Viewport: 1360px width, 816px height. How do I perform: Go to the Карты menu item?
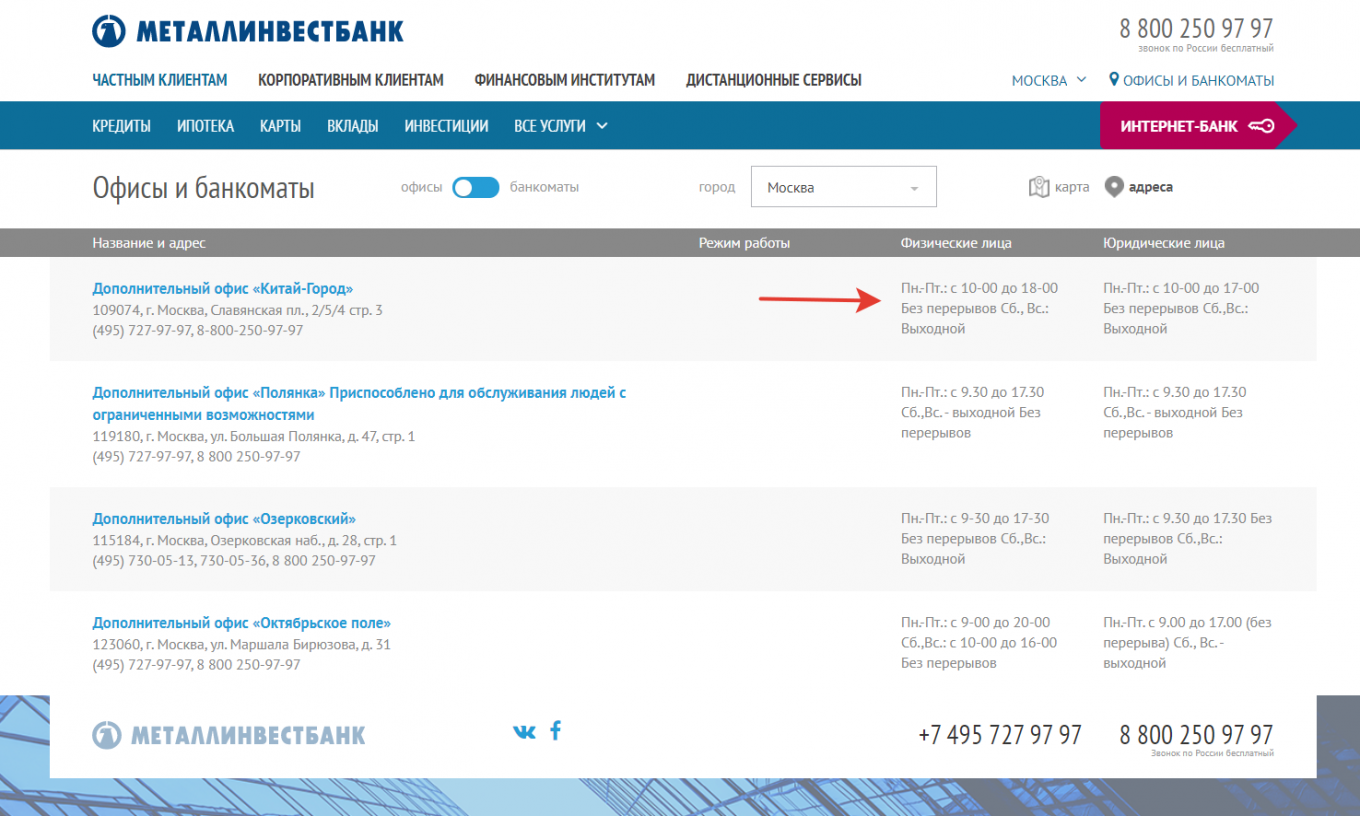280,126
